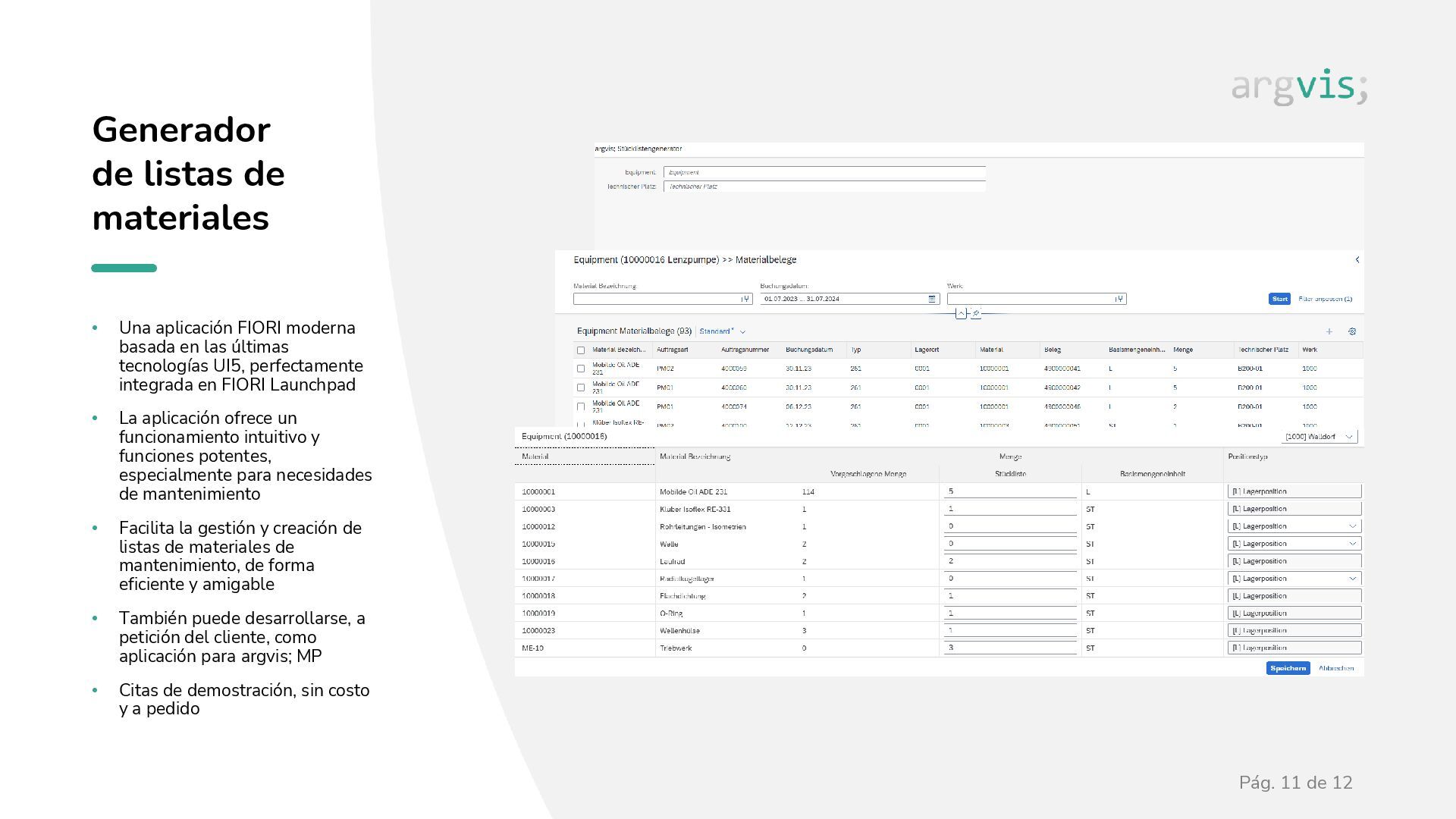Open Beleg 4900000042 link
This screenshot has height=819, width=1456.
click(1062, 388)
